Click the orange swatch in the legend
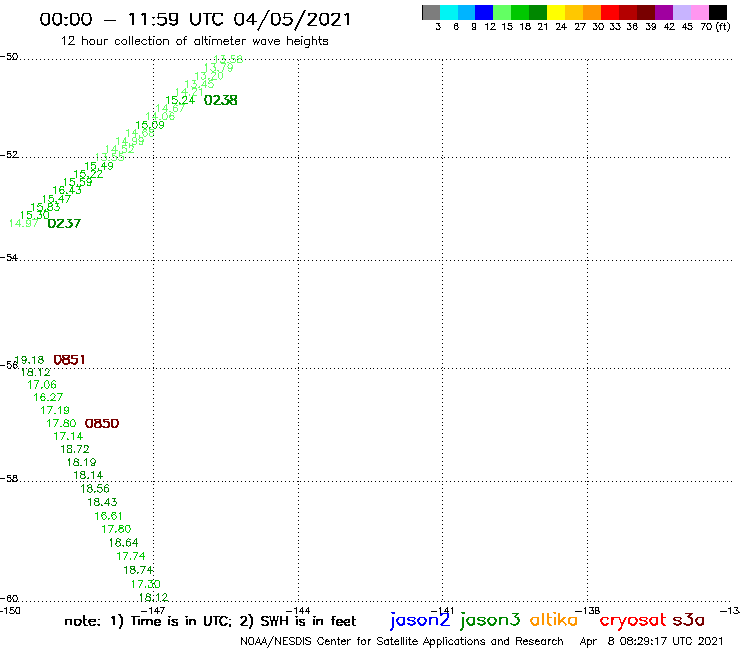 point(592,12)
